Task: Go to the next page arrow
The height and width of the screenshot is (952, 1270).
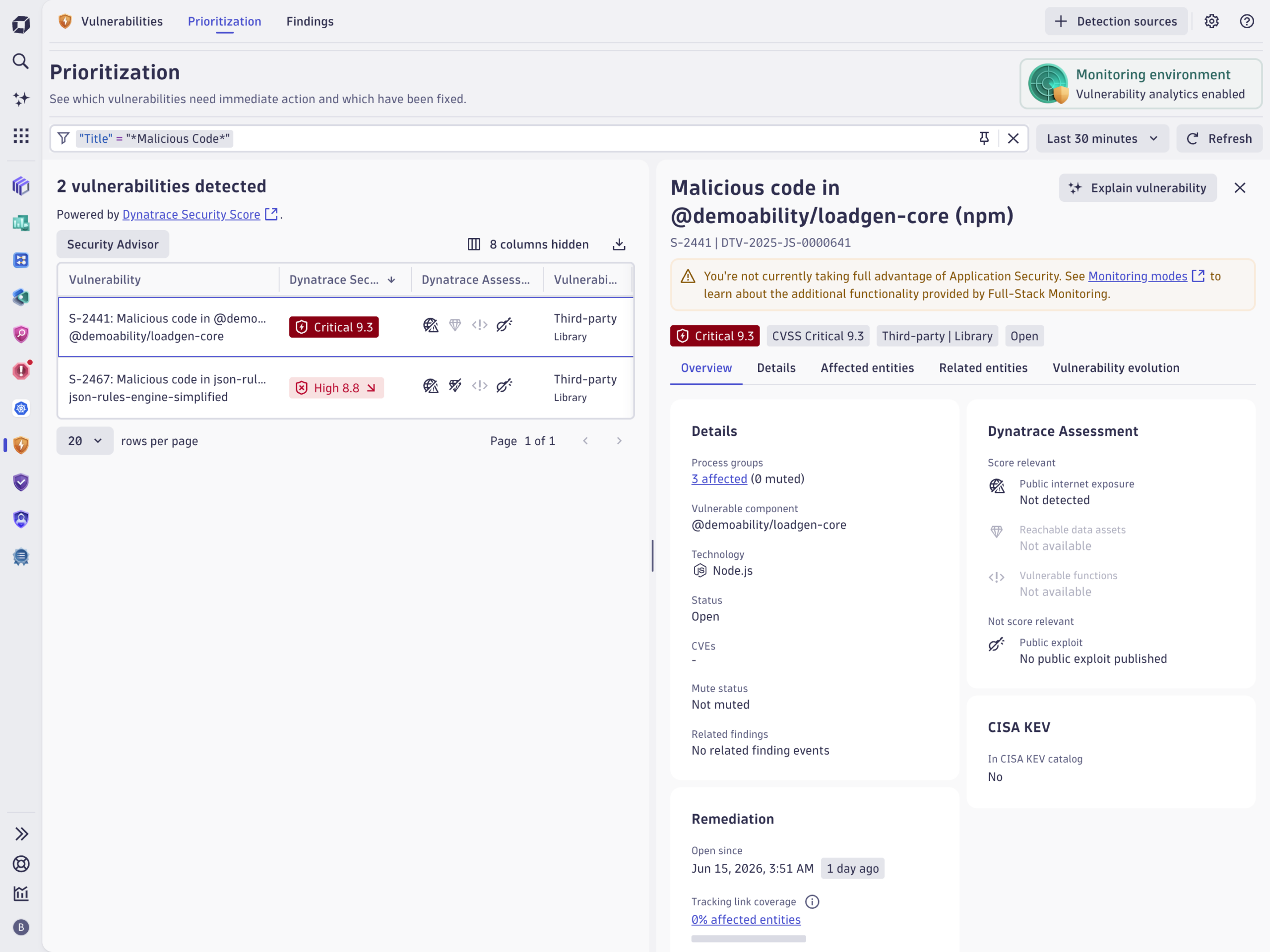Action: pyautogui.click(x=619, y=441)
